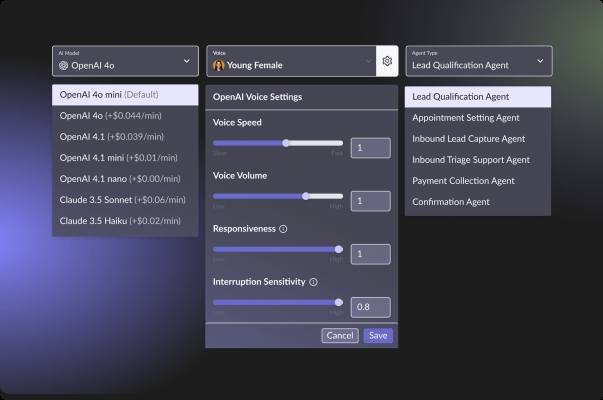Open voice settings gear icon
Screen dimensions: 603x400
pos(387,61)
